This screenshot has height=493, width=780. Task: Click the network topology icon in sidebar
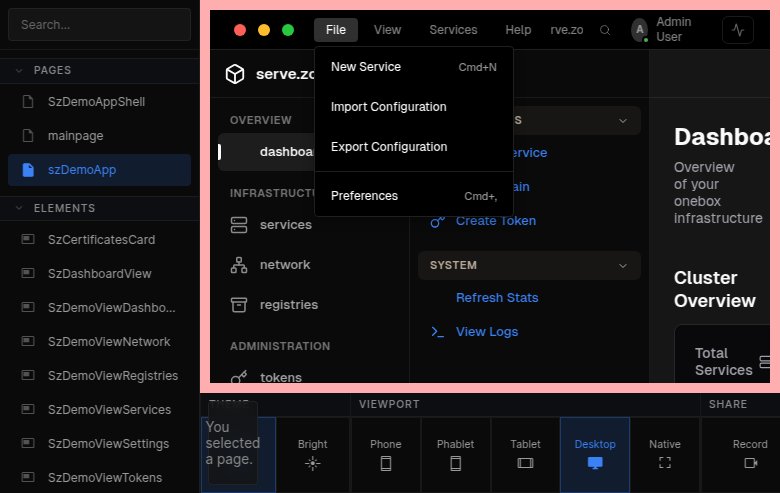tap(239, 265)
